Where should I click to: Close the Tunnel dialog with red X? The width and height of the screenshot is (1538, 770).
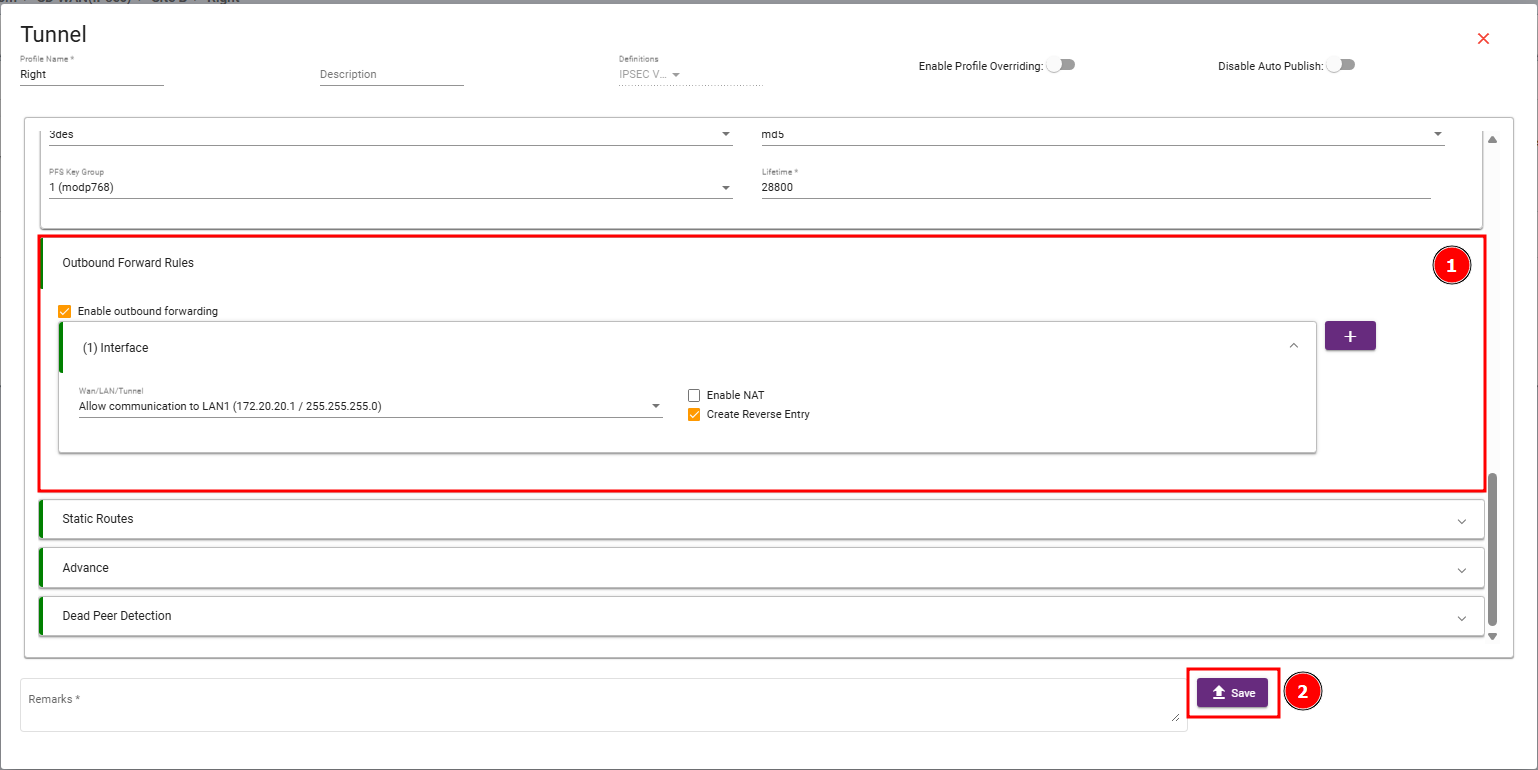click(x=1483, y=39)
